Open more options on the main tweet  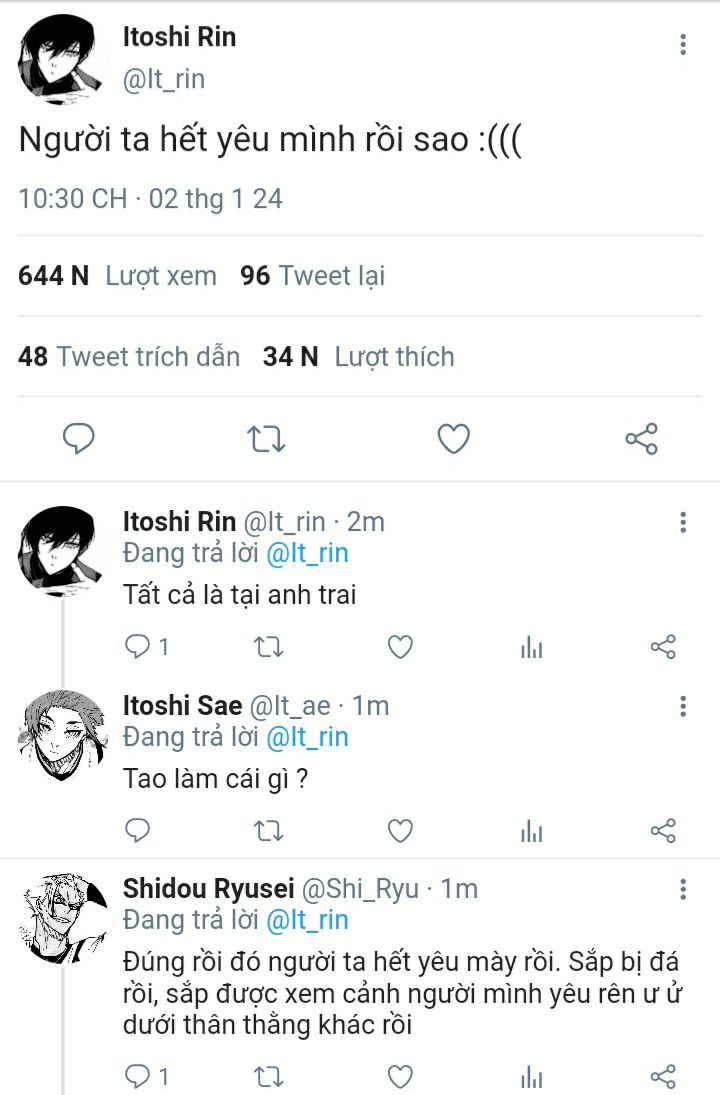(683, 44)
